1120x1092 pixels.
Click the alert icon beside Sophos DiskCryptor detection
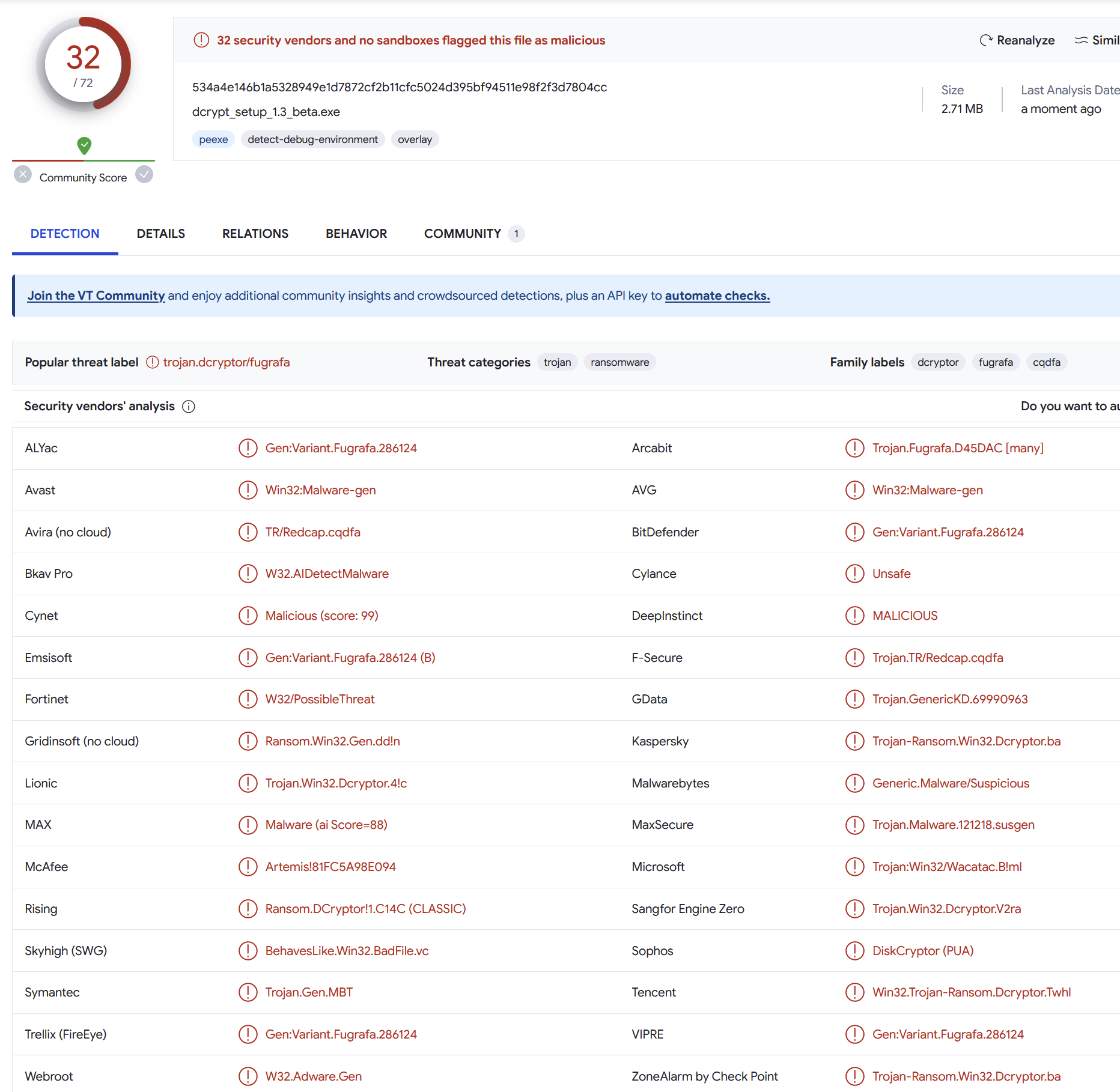[x=854, y=951]
